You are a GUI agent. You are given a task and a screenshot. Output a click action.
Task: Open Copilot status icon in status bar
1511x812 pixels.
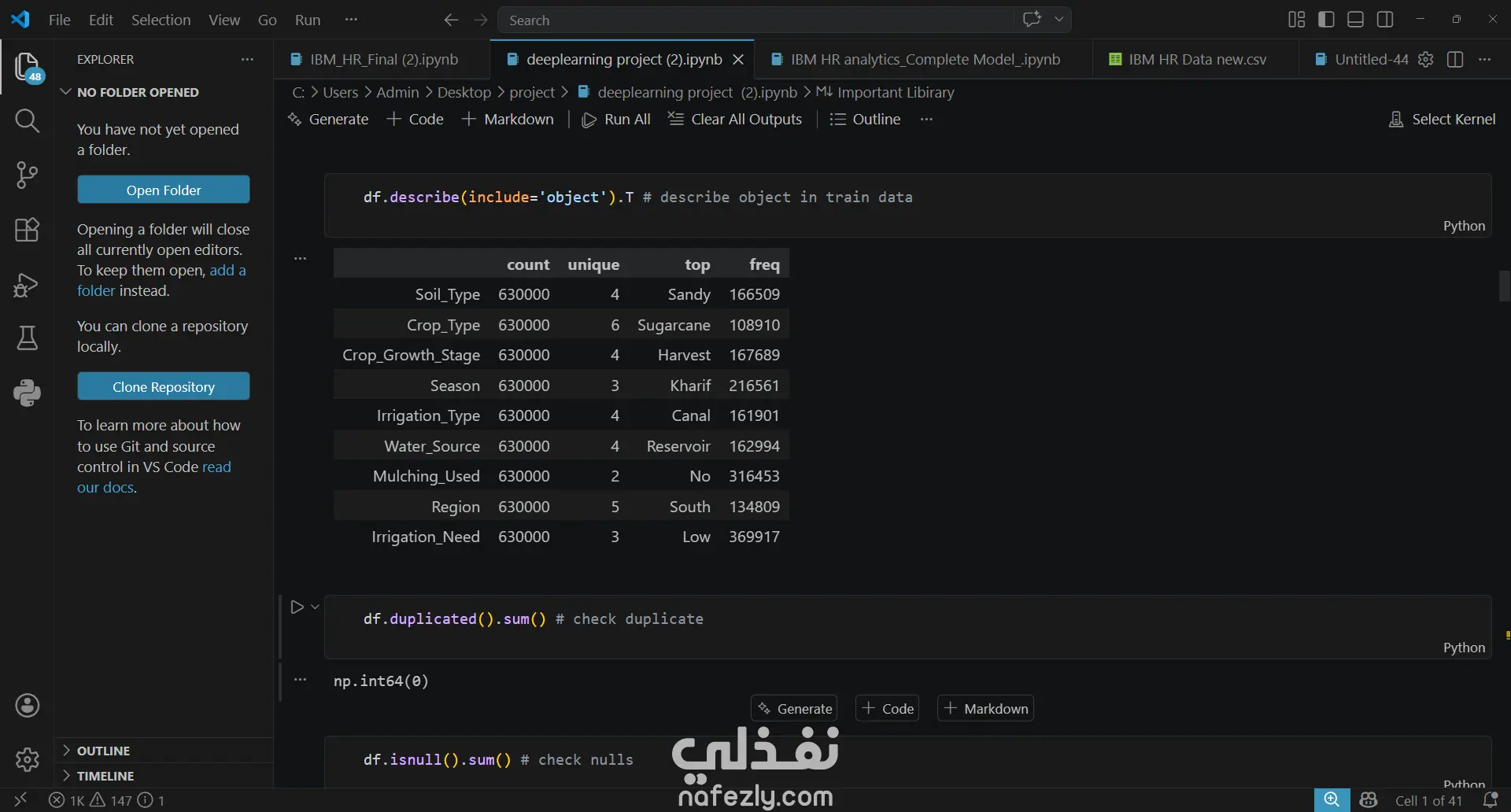[1369, 800]
